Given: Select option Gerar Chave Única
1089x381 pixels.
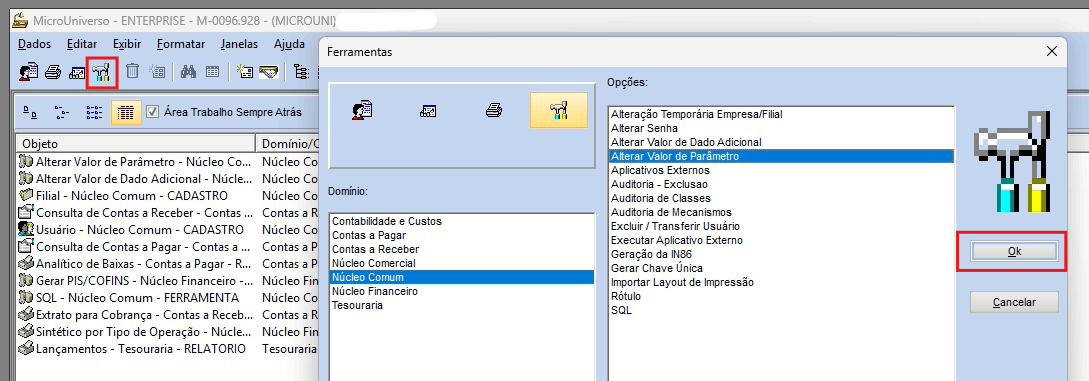Looking at the screenshot, I should 781,268.
